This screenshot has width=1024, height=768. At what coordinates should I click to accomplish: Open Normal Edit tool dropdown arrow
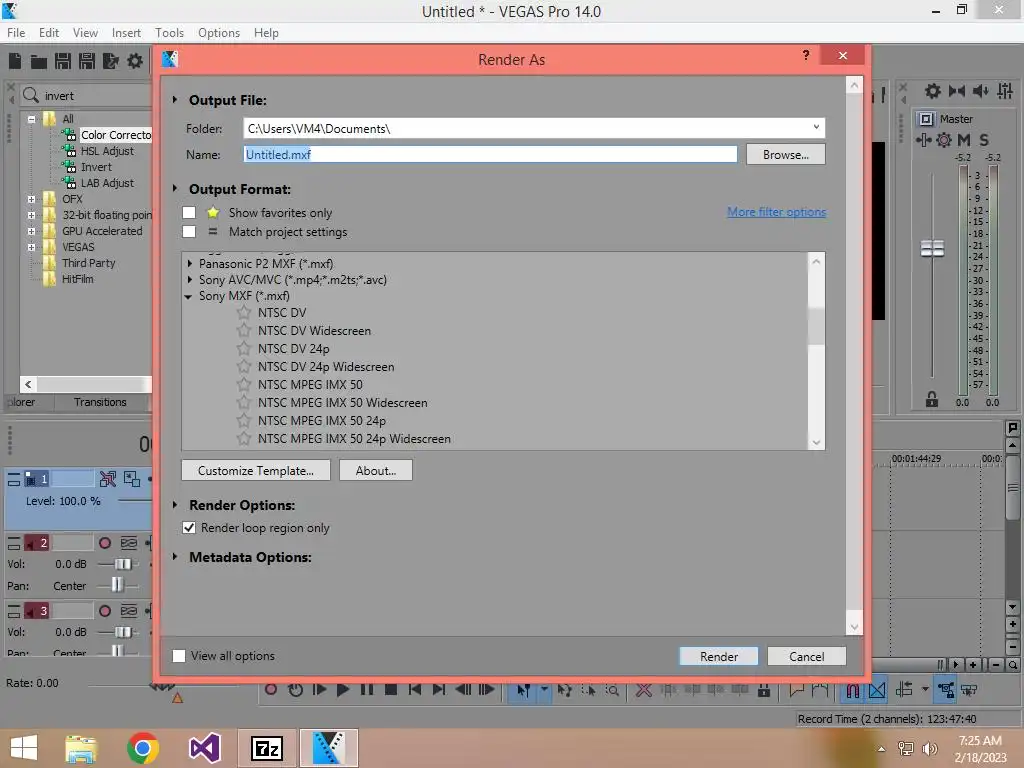[544, 690]
